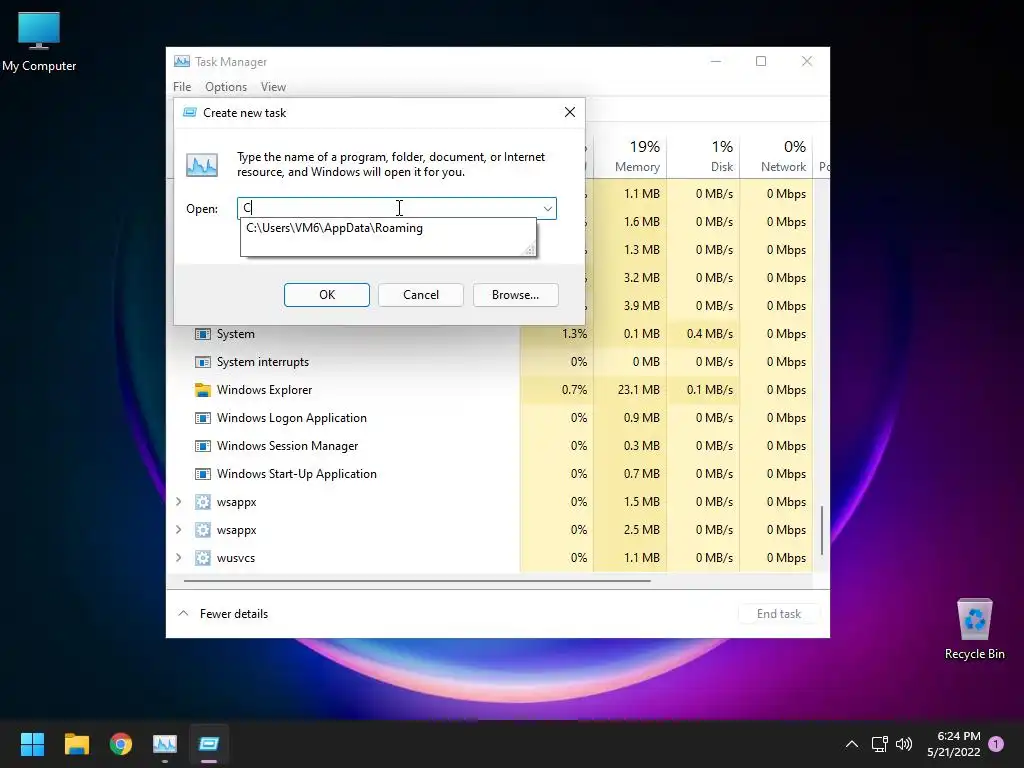
Task: Click the Cancel button
Action: [421, 295]
